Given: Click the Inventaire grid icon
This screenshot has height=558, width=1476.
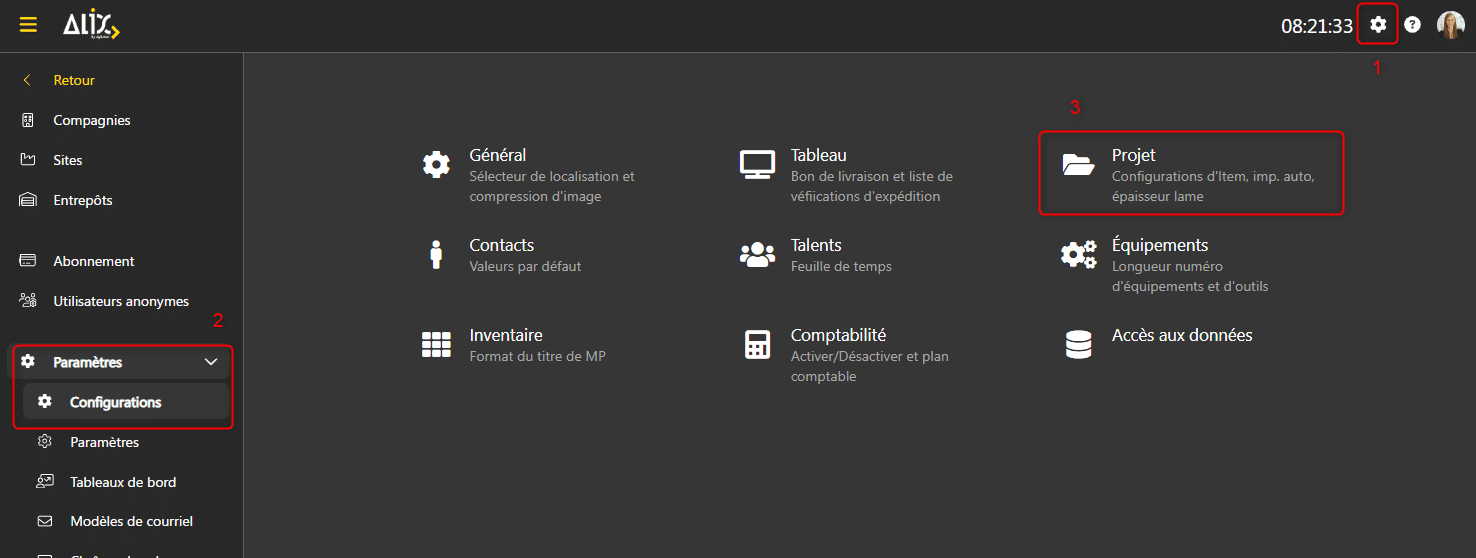Looking at the screenshot, I should [x=436, y=345].
